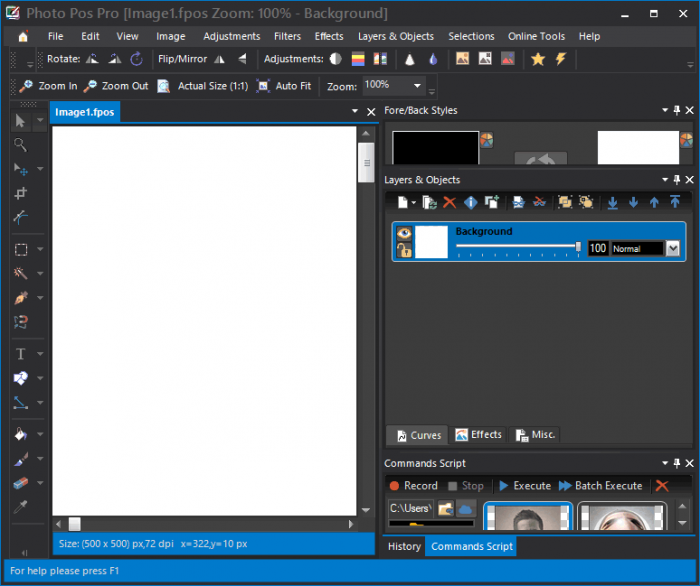This screenshot has width=700, height=586.
Task: Toggle the Background layer lock
Action: coord(404,250)
